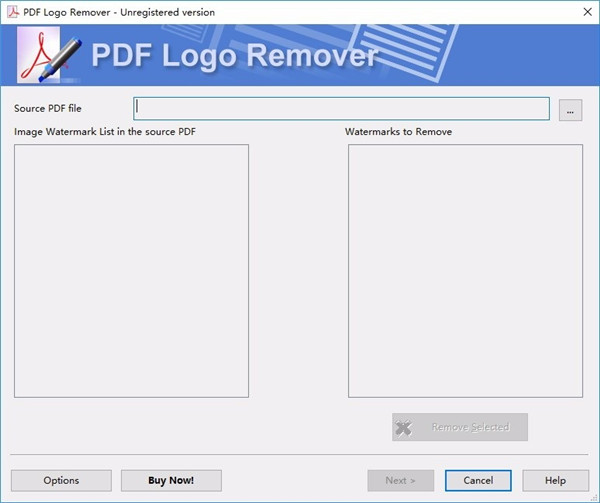Click the Source PDF file input field
This screenshot has width=600, height=503.
(341, 109)
